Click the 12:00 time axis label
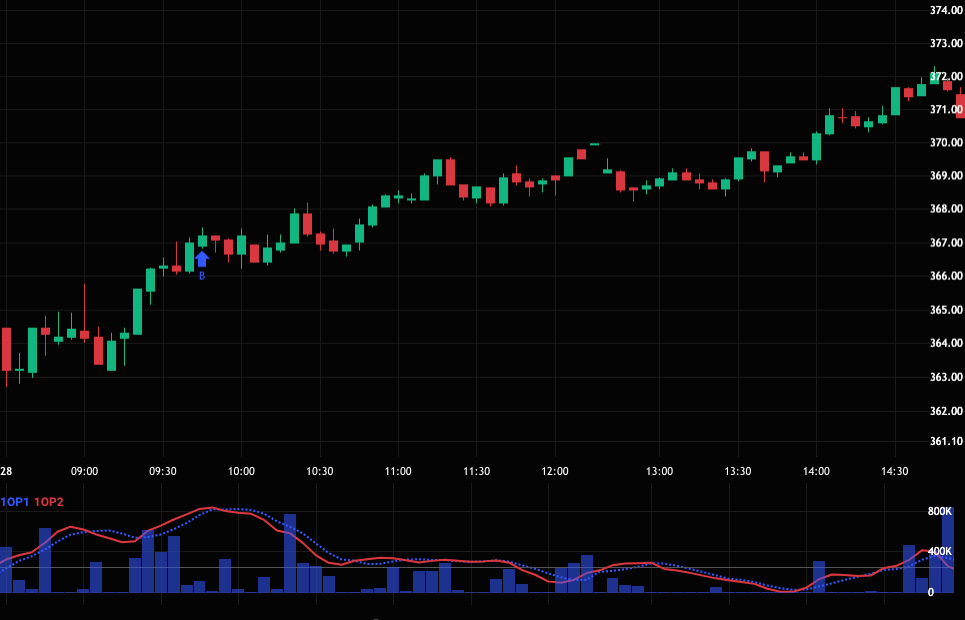Image resolution: width=965 pixels, height=620 pixels. tap(555, 472)
